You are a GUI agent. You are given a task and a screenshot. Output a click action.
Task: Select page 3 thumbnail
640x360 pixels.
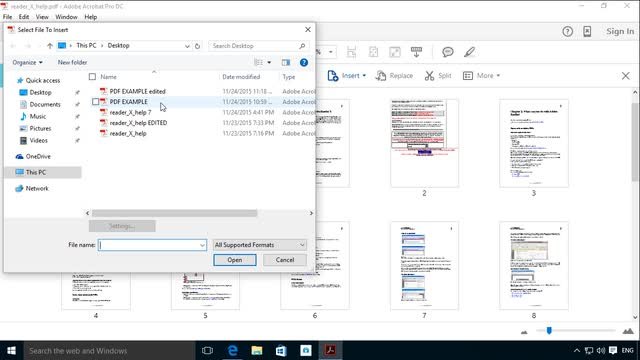pos(534,143)
